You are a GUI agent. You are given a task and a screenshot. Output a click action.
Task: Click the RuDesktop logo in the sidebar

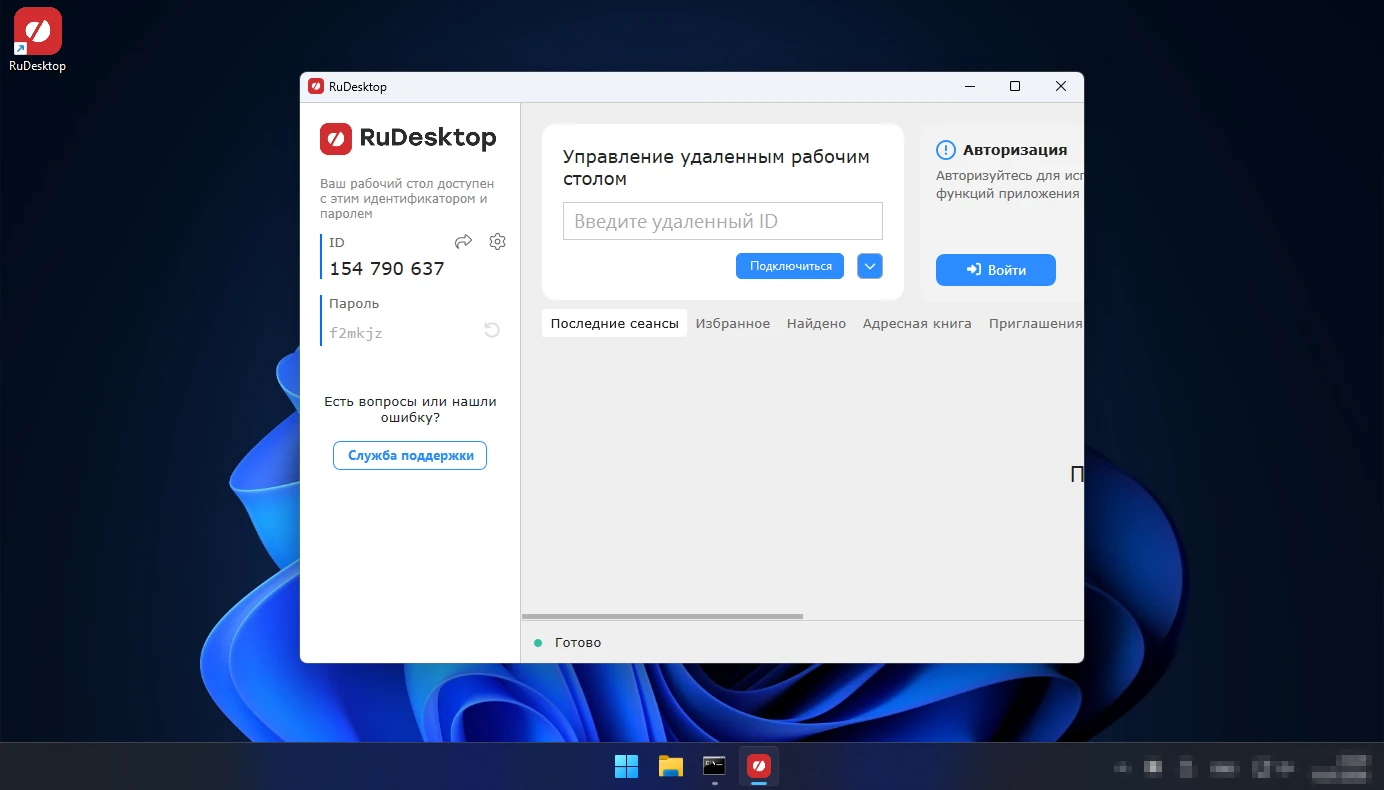point(408,138)
